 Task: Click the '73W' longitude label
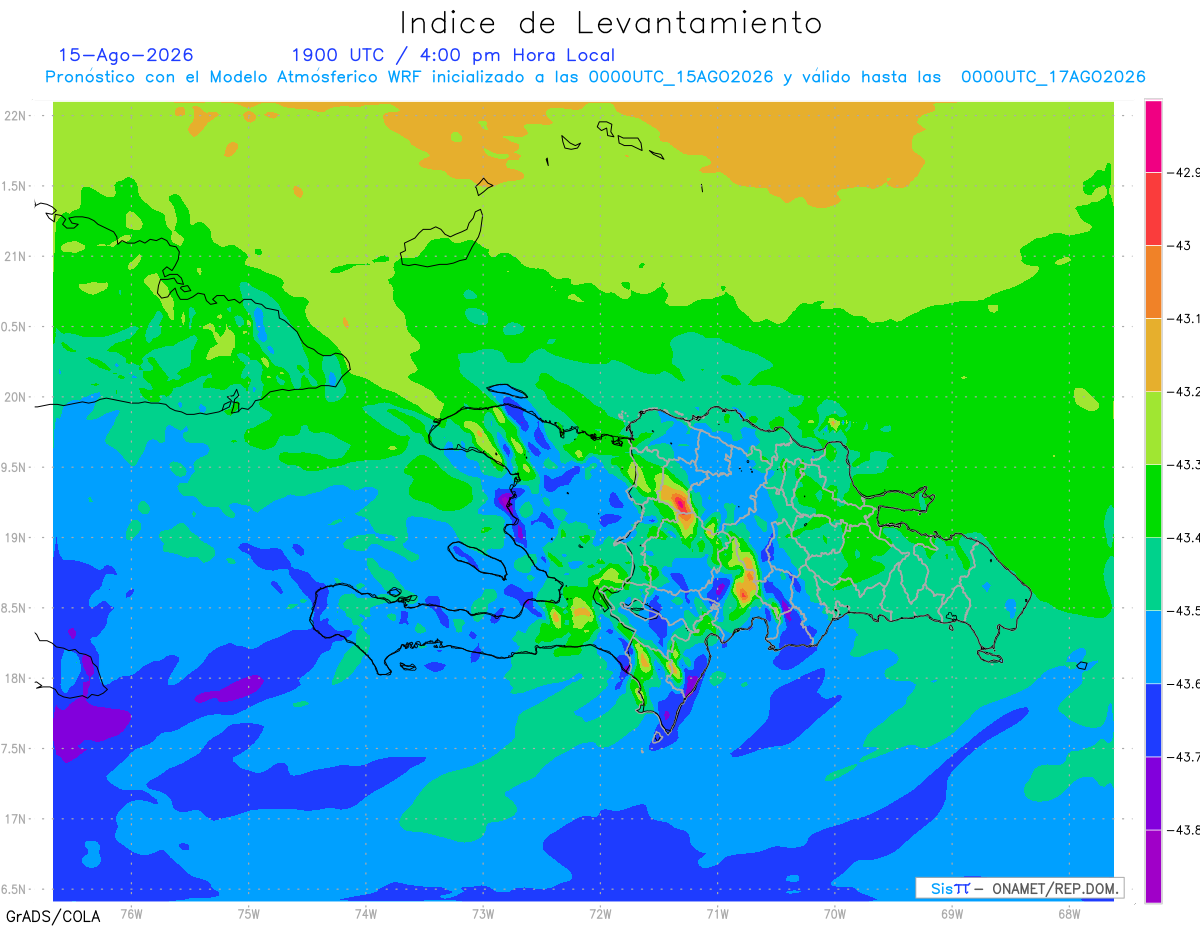coord(483,912)
